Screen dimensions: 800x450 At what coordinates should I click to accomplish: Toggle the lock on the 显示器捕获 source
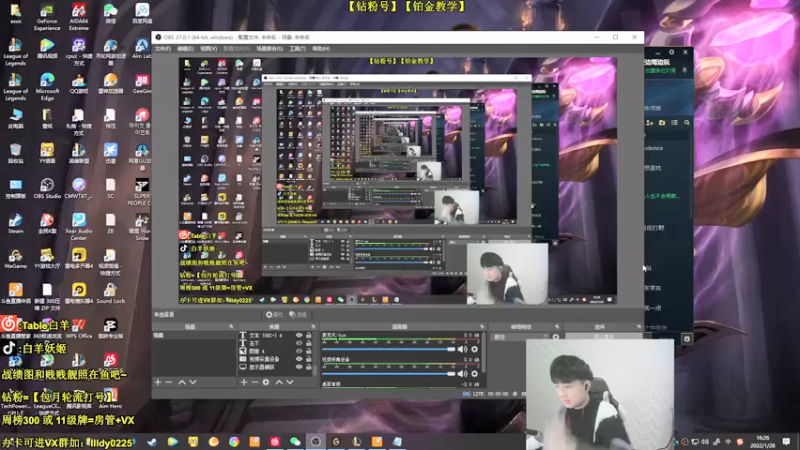(x=309, y=367)
